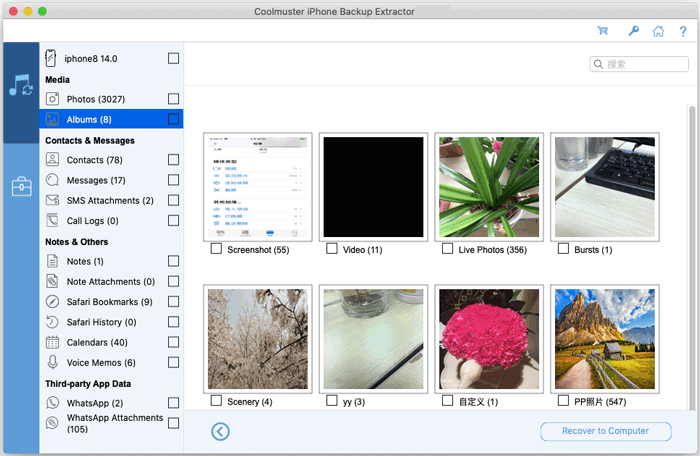Click the Calendars grid icon
This screenshot has width=700, height=456.
click(x=52, y=342)
